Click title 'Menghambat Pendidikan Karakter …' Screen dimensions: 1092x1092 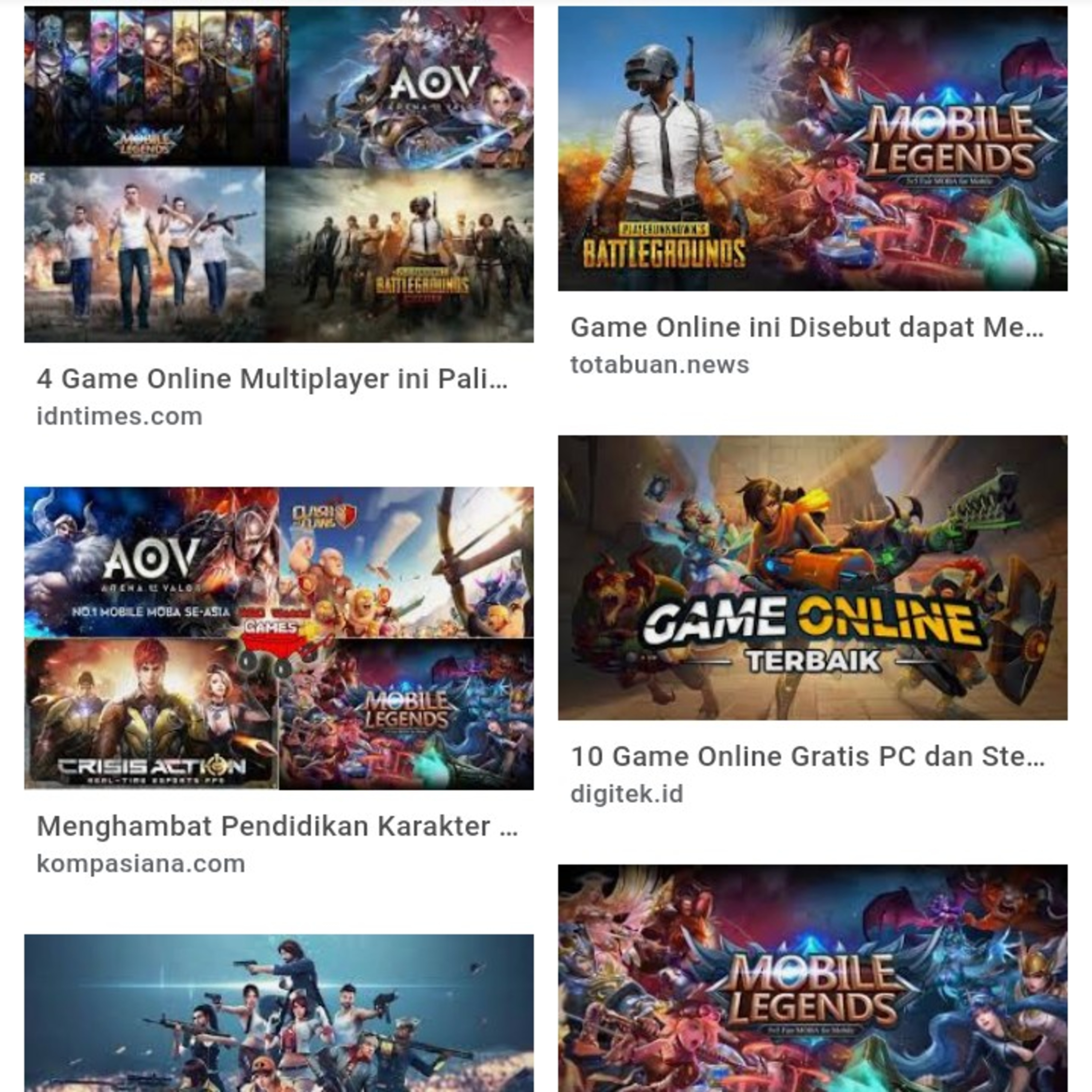[277, 826]
